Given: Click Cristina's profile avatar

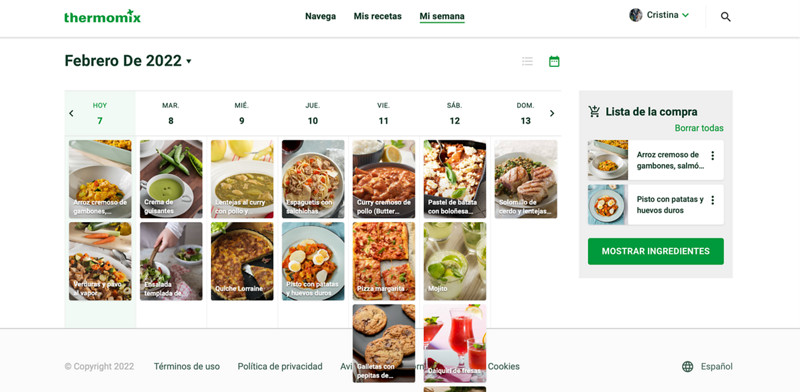Looking at the screenshot, I should pyautogui.click(x=636, y=15).
